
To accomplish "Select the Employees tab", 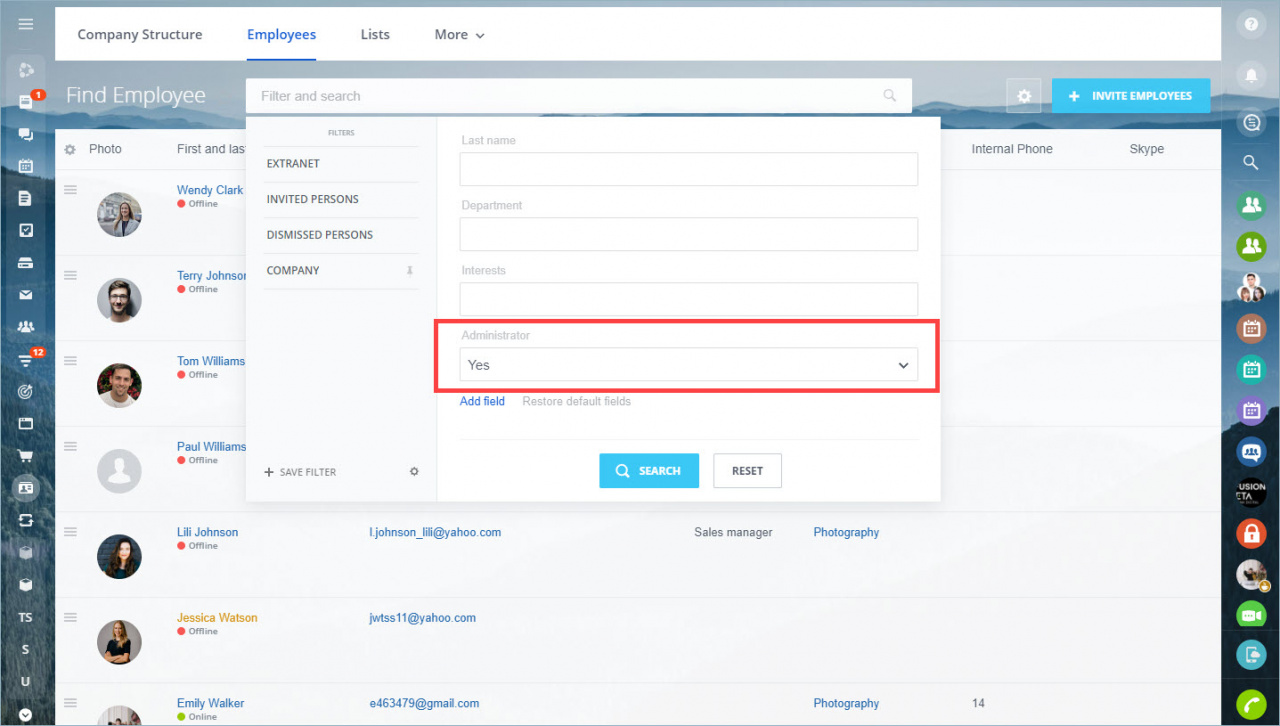I will pos(281,34).
